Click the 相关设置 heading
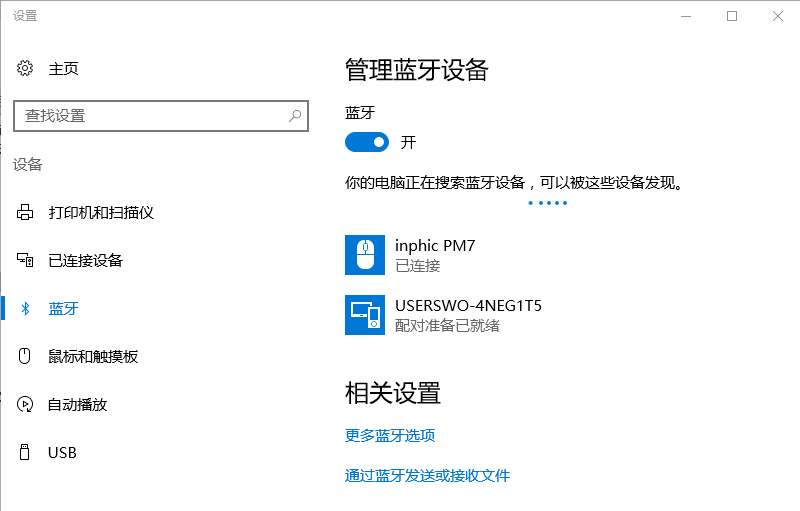800x511 pixels. [393, 393]
